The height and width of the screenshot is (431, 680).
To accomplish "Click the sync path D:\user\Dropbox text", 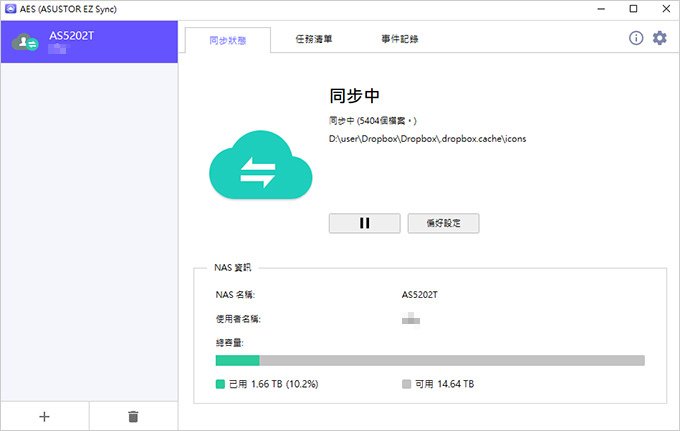I will 427,139.
